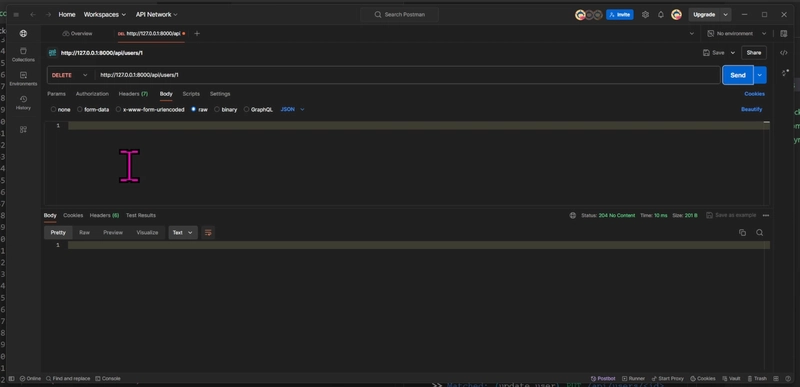Open the Collections sidebar panel
This screenshot has width=800, height=387.
pyautogui.click(x=23, y=55)
